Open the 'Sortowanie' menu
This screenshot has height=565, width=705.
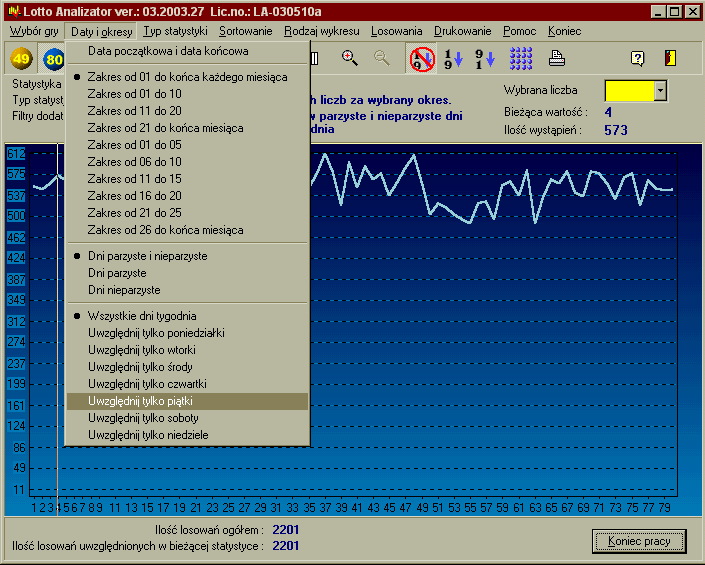pos(245,31)
